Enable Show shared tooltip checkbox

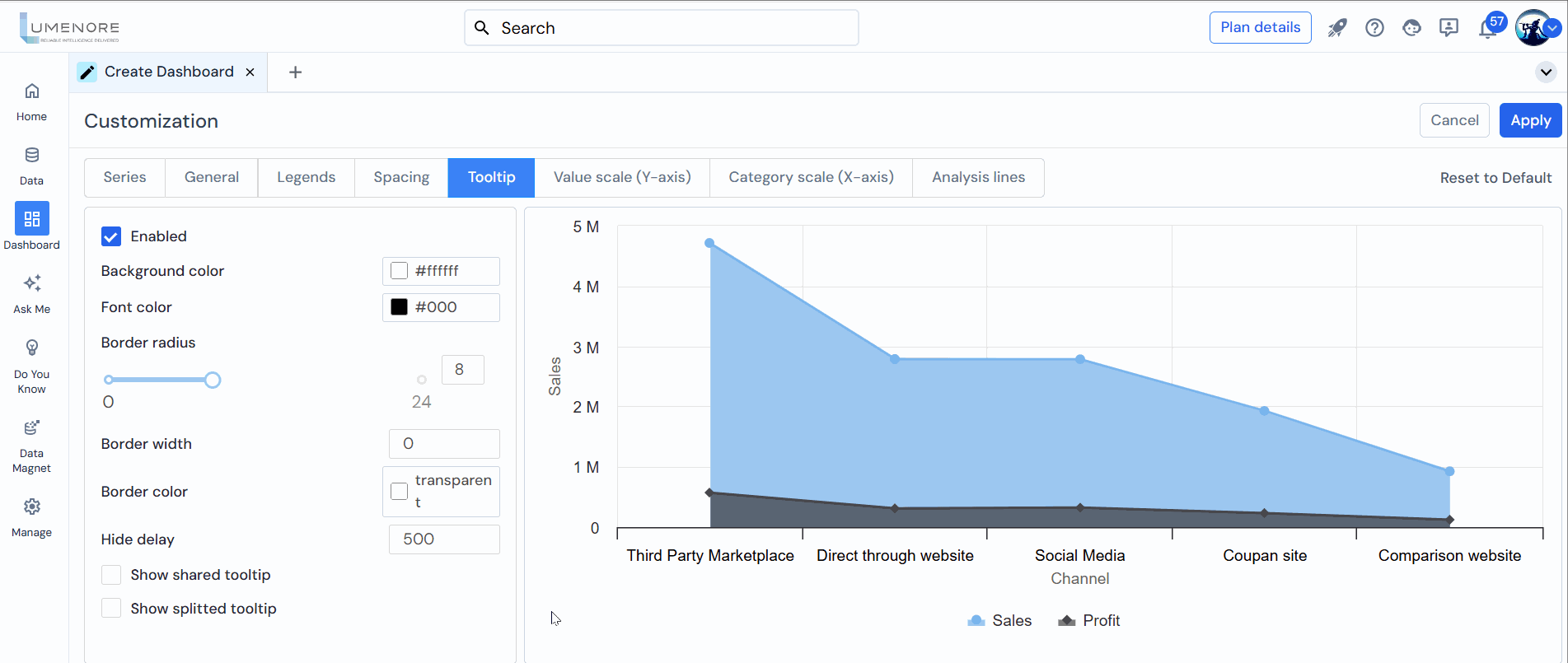coord(111,575)
